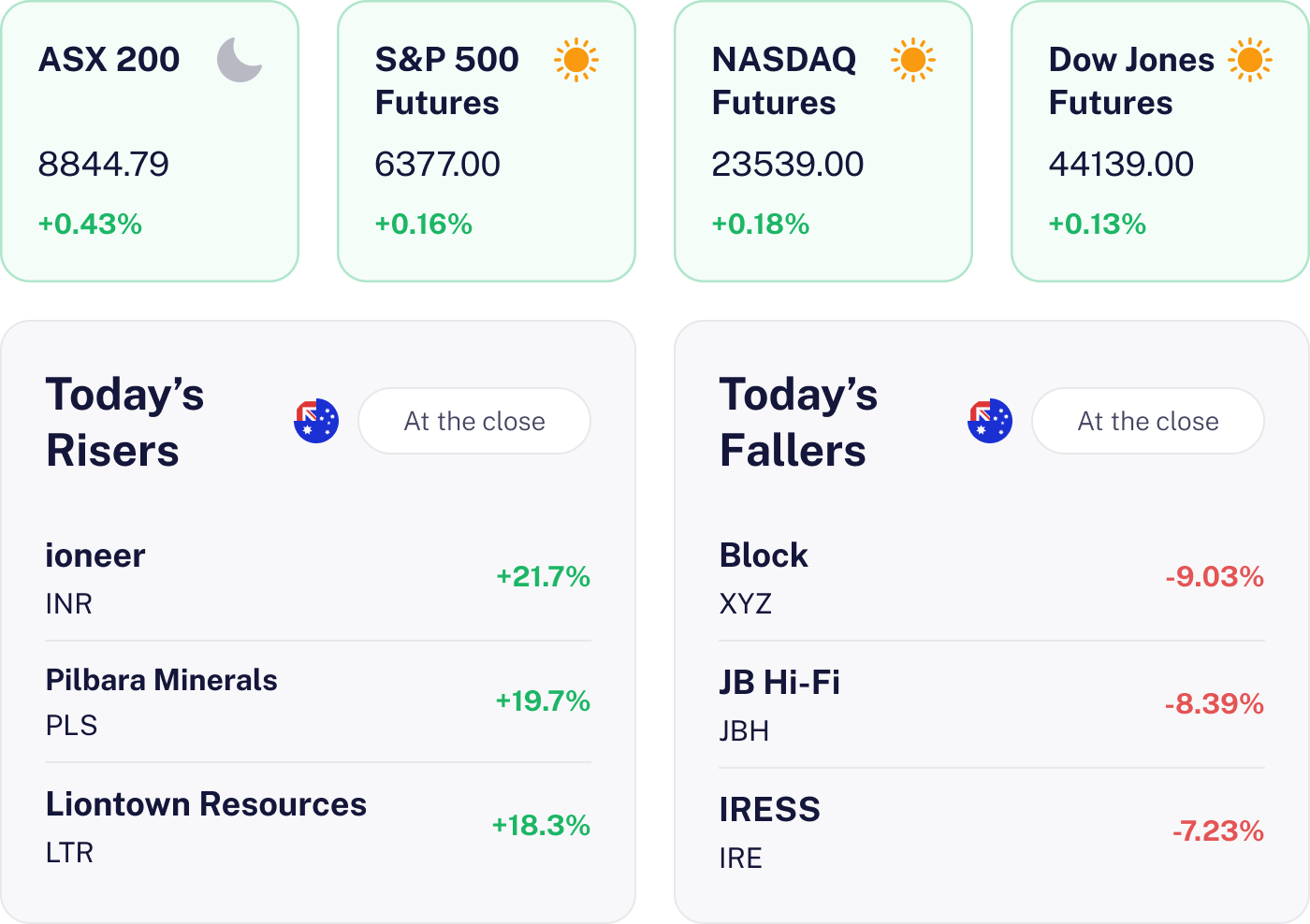Open the ioneer INR stock row
The width and height of the screenshot is (1310, 924).
318,578
